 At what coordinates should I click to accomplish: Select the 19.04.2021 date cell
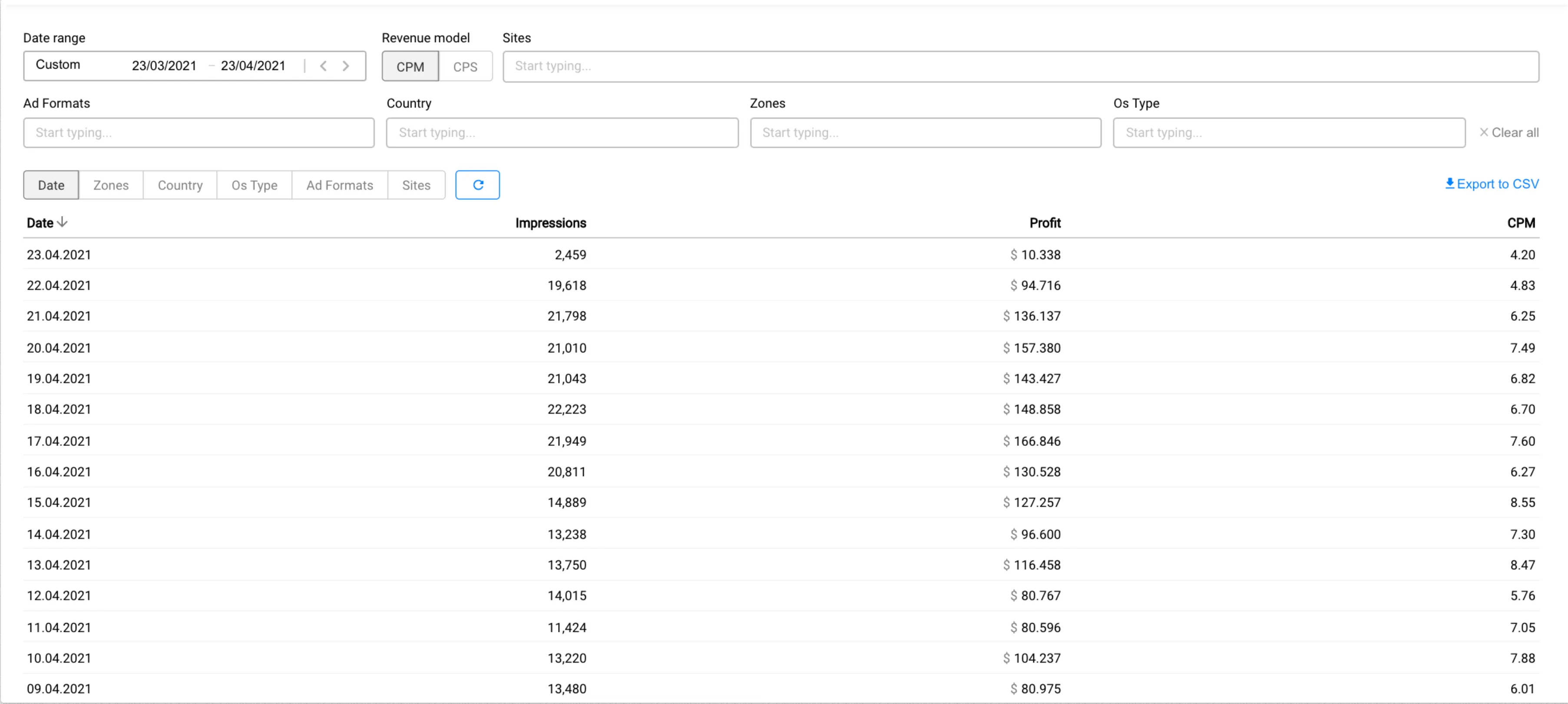pos(59,378)
